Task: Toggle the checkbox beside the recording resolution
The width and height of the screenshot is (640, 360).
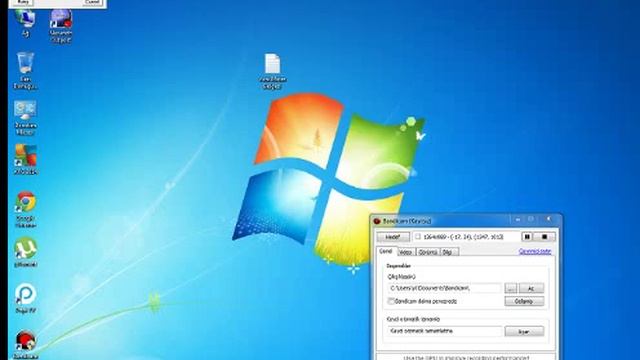Action: pos(418,236)
